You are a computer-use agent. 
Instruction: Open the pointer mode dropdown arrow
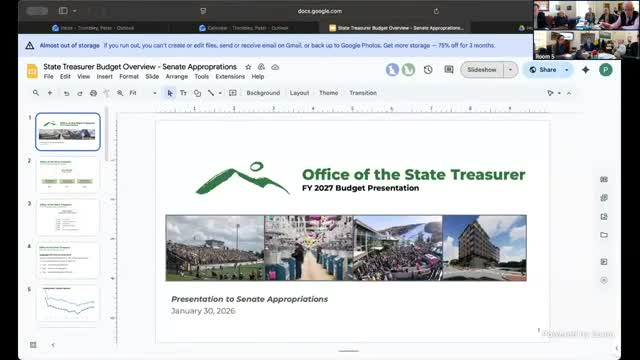559,93
